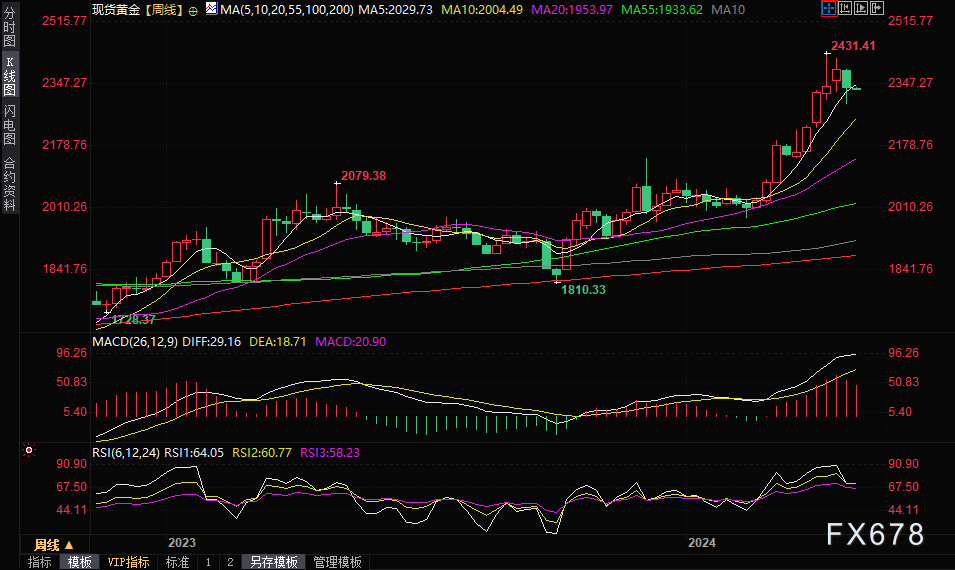This screenshot has height=570, width=955.
Task: Click the rightmost exit-arrow toolbar icon
Action: coord(879,8)
